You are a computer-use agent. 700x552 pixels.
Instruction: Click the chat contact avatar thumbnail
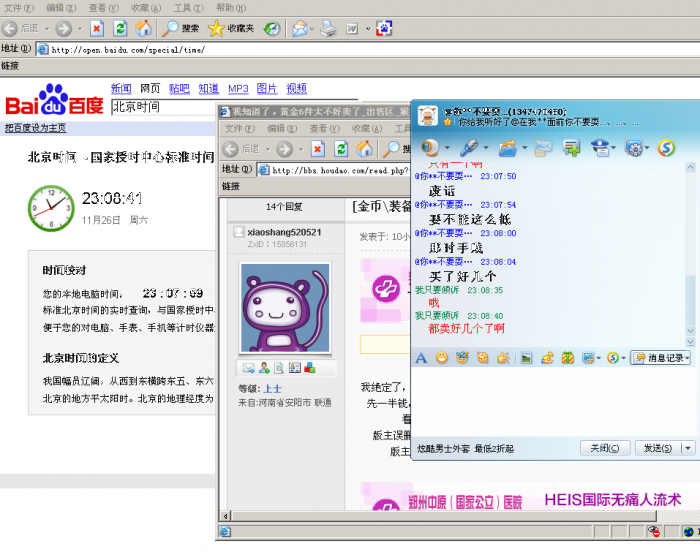[x=427, y=116]
